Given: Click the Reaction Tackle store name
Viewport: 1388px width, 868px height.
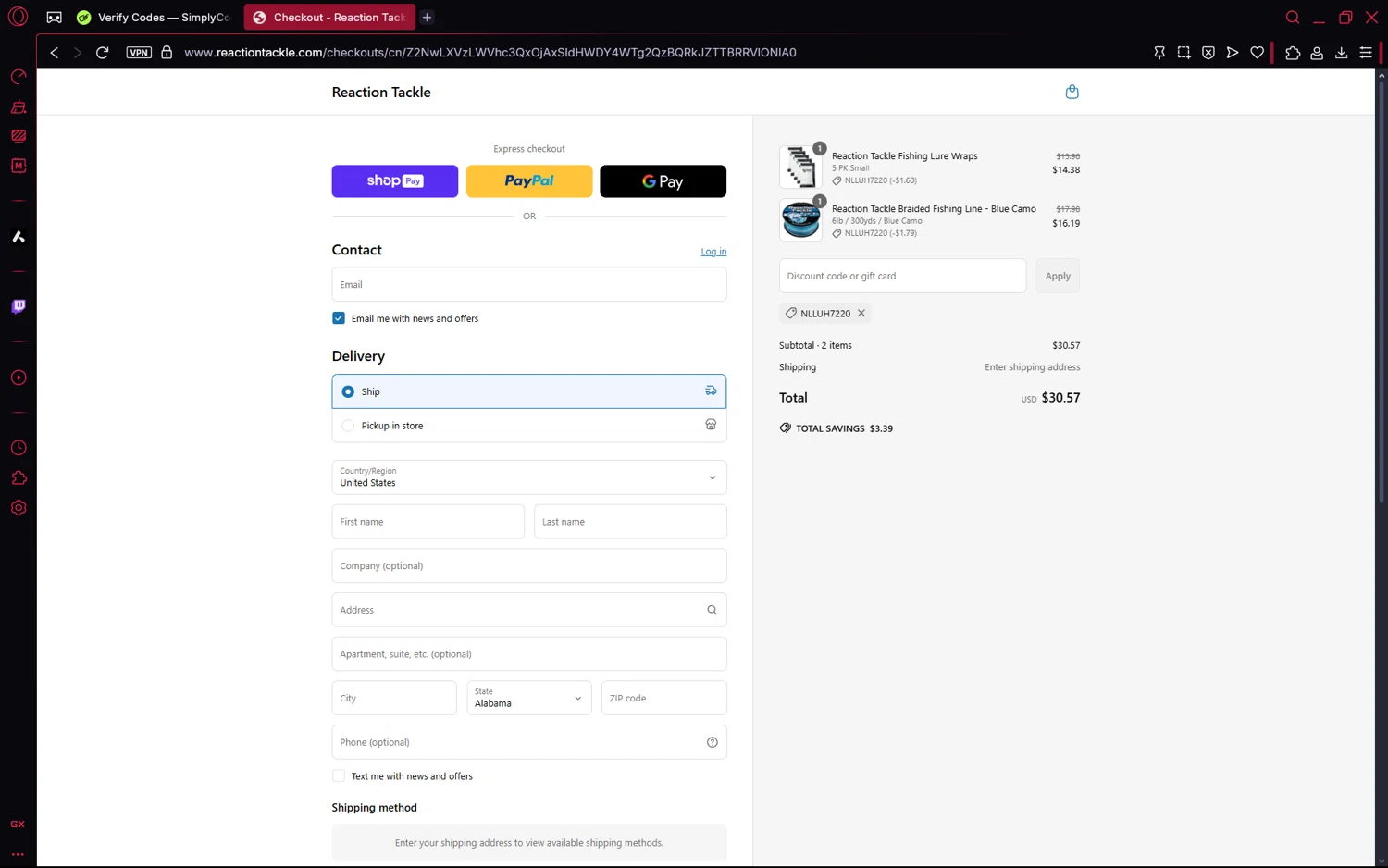Looking at the screenshot, I should click(381, 93).
